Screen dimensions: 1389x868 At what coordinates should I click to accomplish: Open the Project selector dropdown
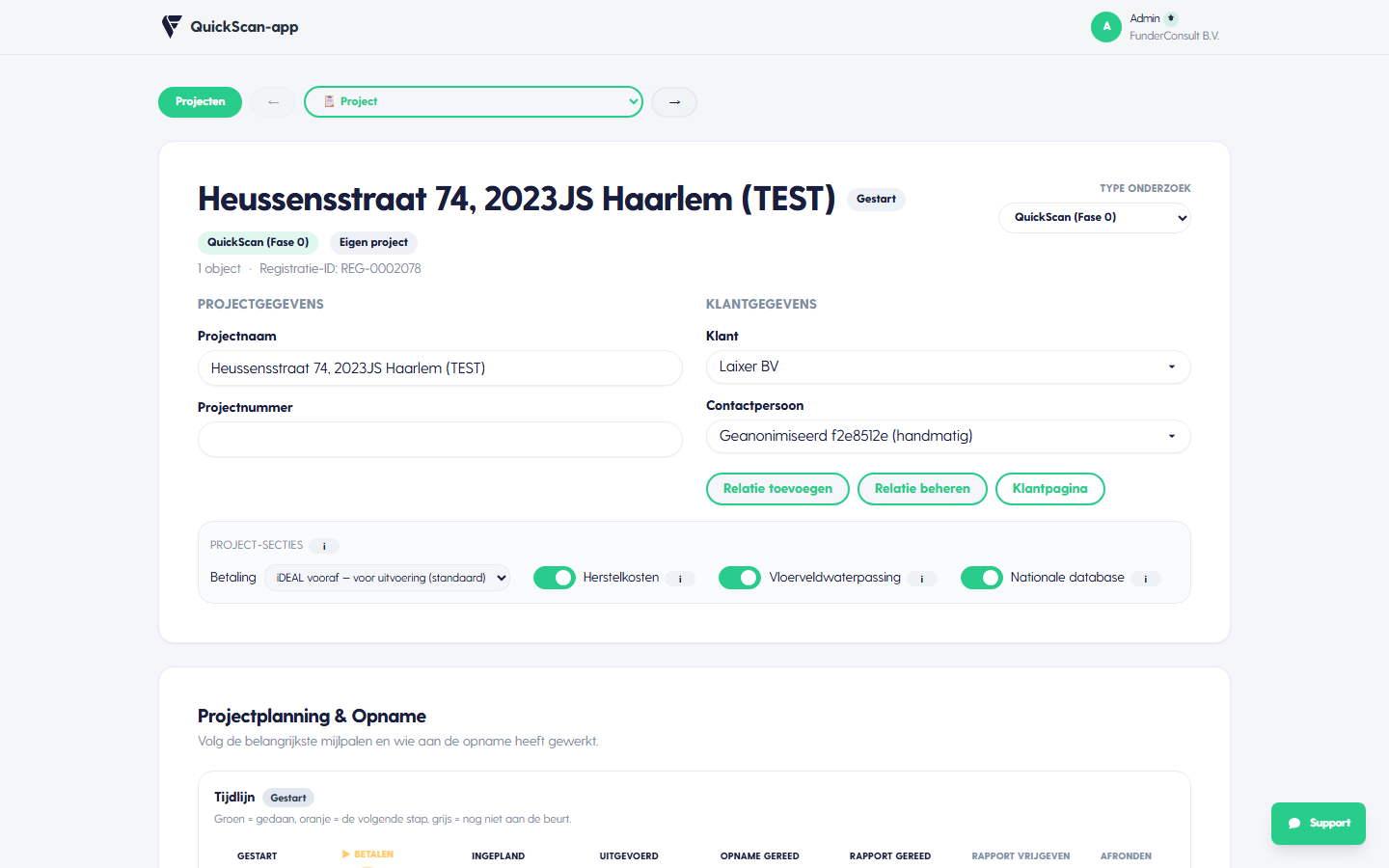(x=474, y=102)
